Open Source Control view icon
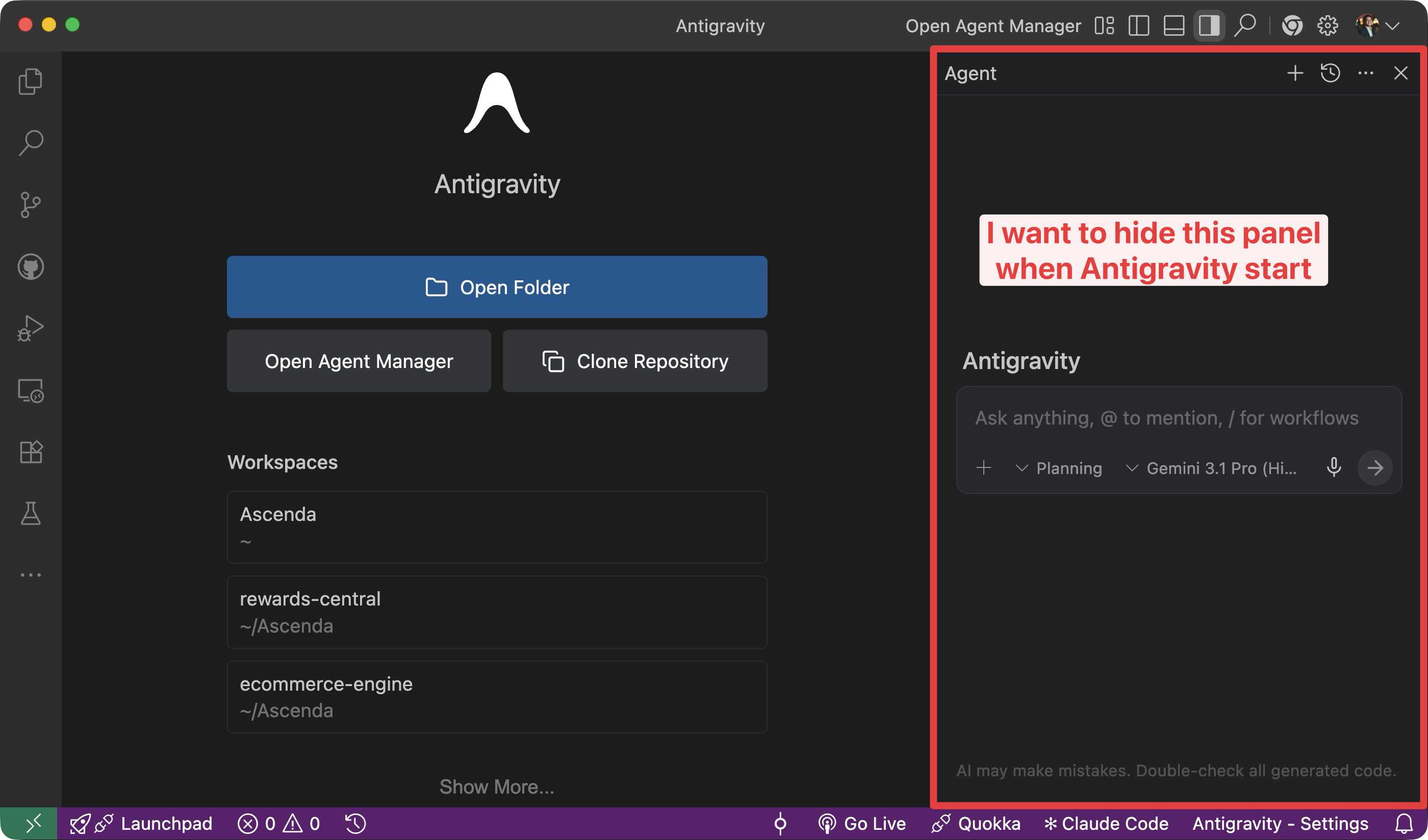Image resolution: width=1428 pixels, height=840 pixels. pos(31,204)
